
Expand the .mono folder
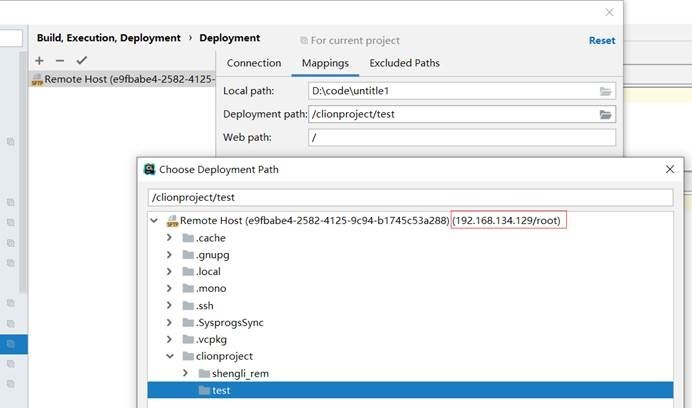[x=169, y=288]
